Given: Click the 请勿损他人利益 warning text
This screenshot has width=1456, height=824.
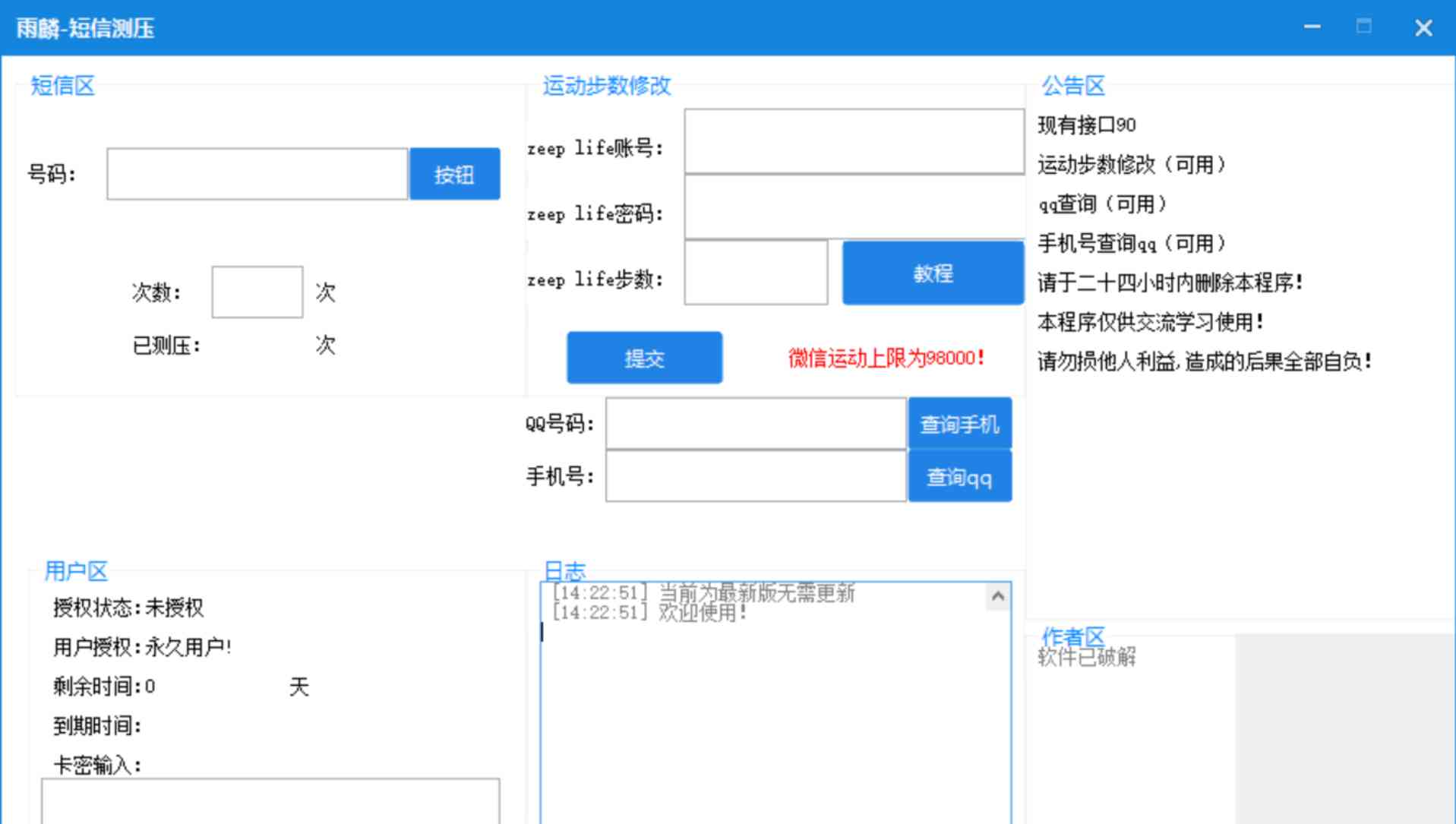Looking at the screenshot, I should 1205,361.
